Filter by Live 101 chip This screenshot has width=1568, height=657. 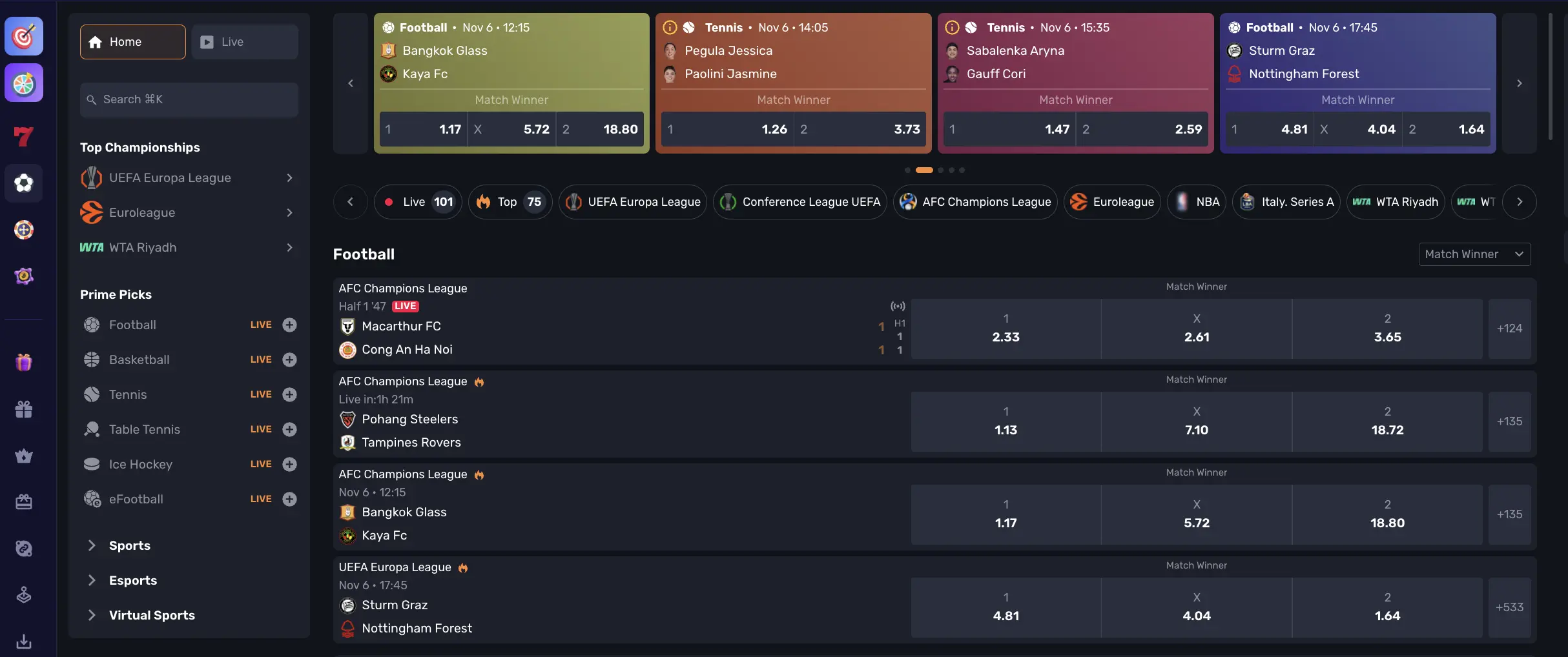click(418, 202)
